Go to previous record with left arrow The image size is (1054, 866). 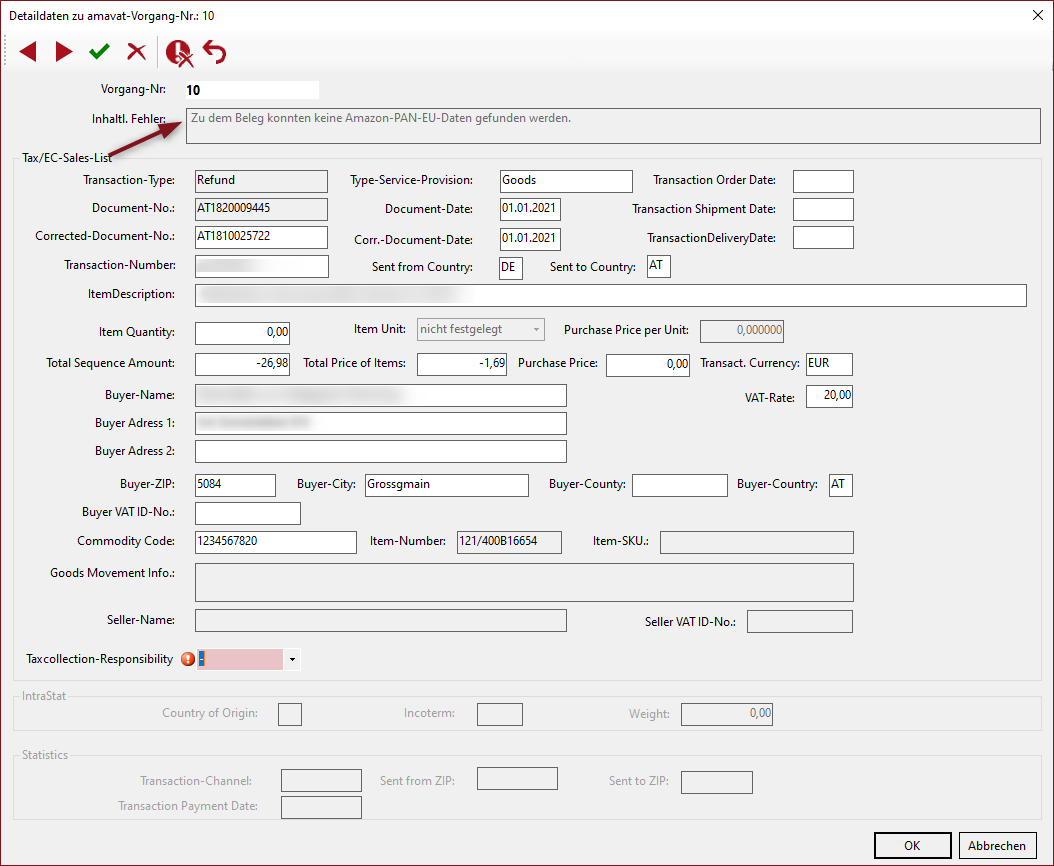pos(28,52)
